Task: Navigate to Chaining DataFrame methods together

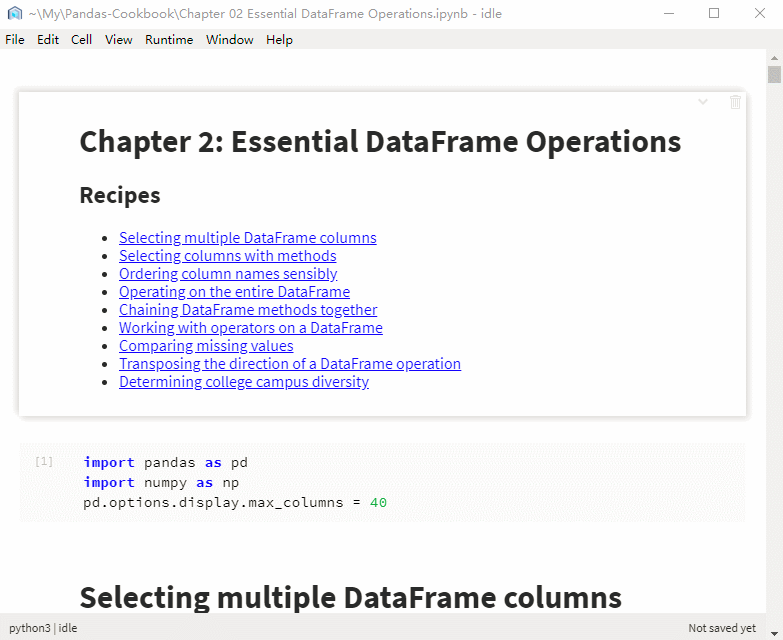Action: tap(248, 310)
